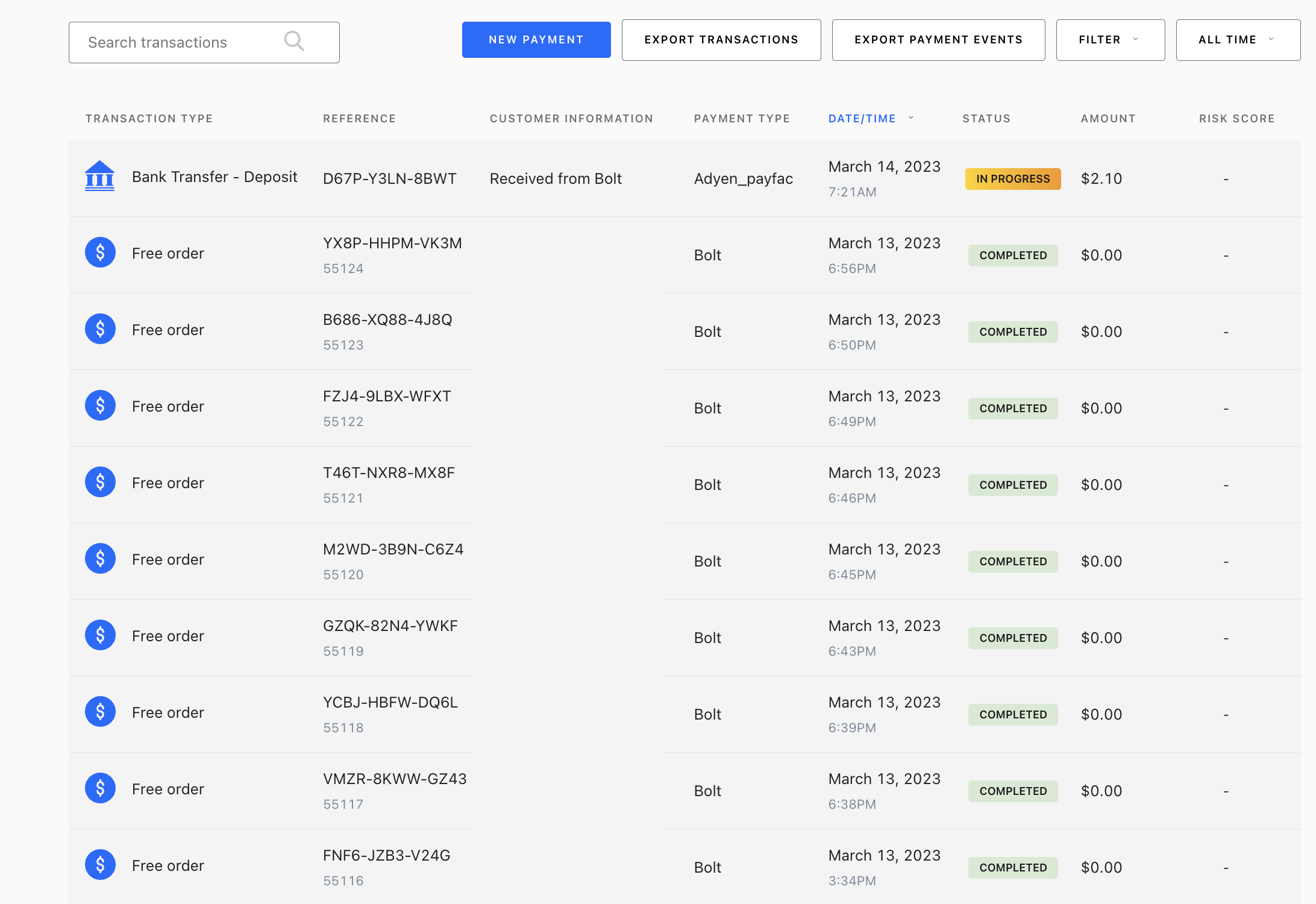Click reference FNF6-JZB3-V24G
This screenshot has width=1316, height=904.
point(387,856)
